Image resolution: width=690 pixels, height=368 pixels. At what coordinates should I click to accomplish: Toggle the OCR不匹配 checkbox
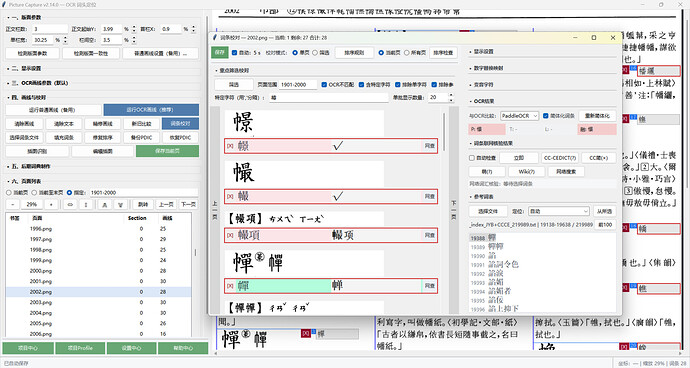pyautogui.click(x=324, y=85)
